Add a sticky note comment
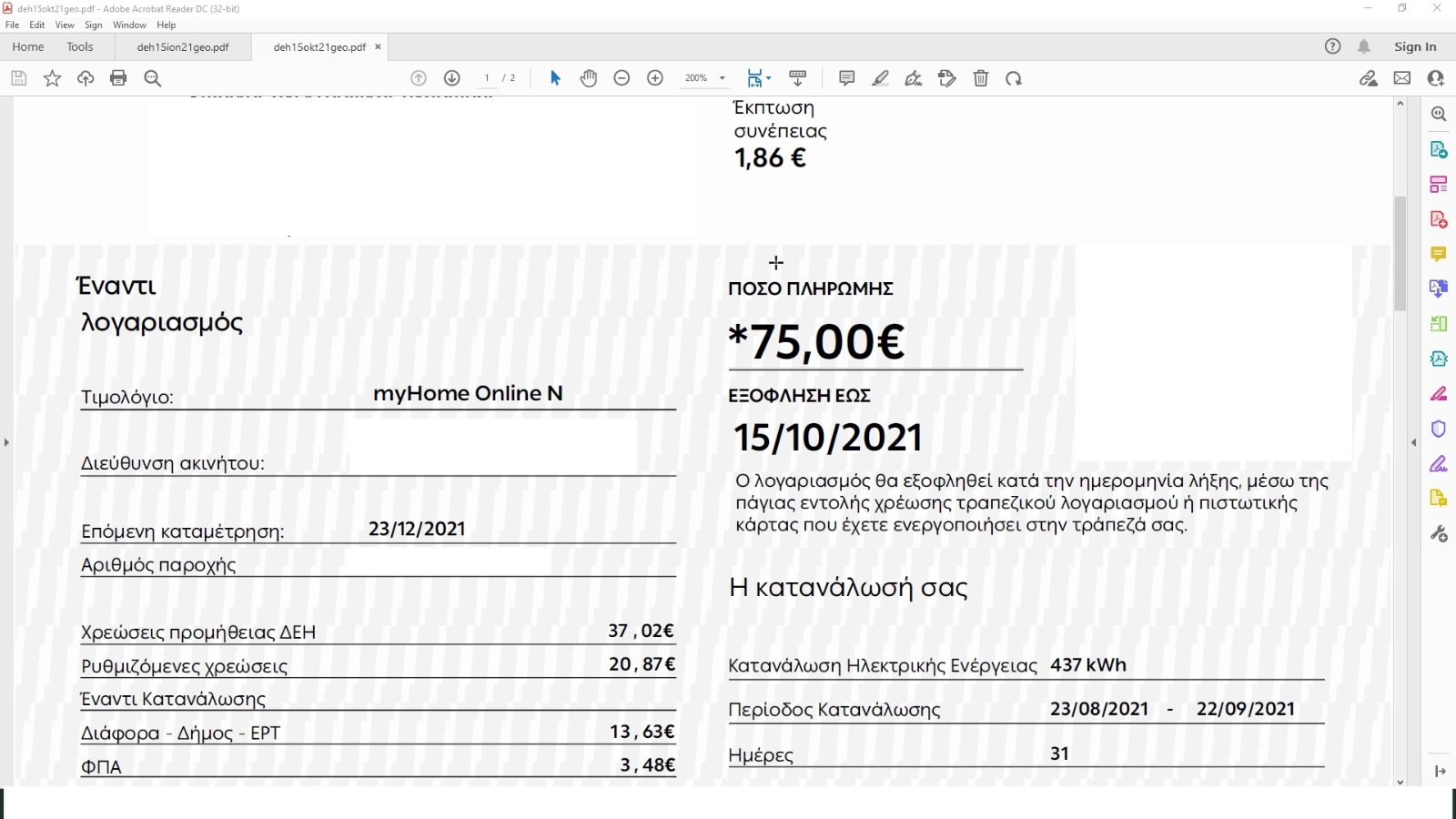Image resolution: width=1456 pixels, height=819 pixels. click(846, 78)
